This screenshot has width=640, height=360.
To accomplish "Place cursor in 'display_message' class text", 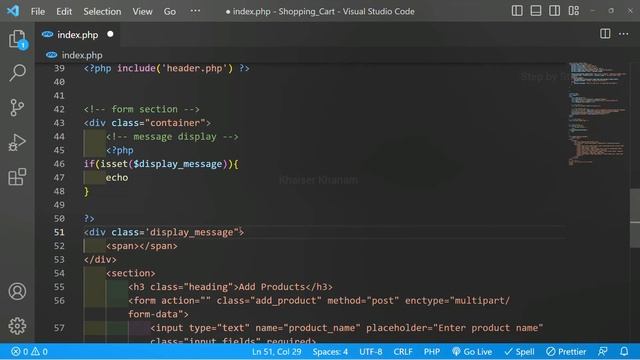I will (191, 232).
